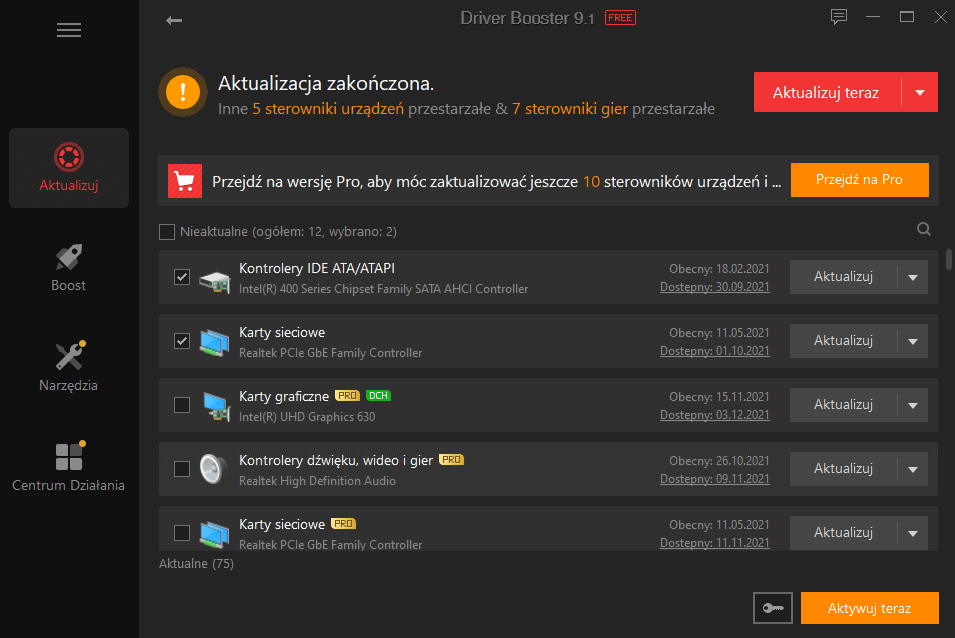This screenshot has width=955, height=638.
Task: Update Karty sieciowe driver available 01.10.2021
Action: click(844, 341)
